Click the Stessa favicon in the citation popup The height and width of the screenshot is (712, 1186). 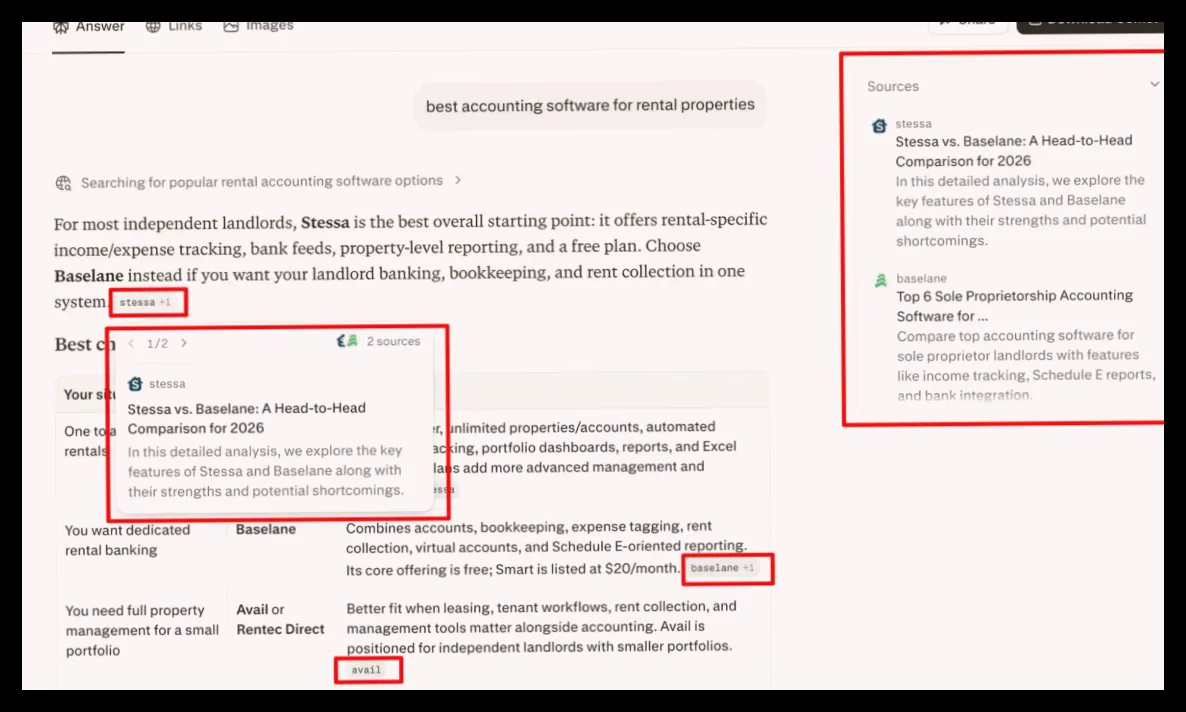(x=135, y=384)
